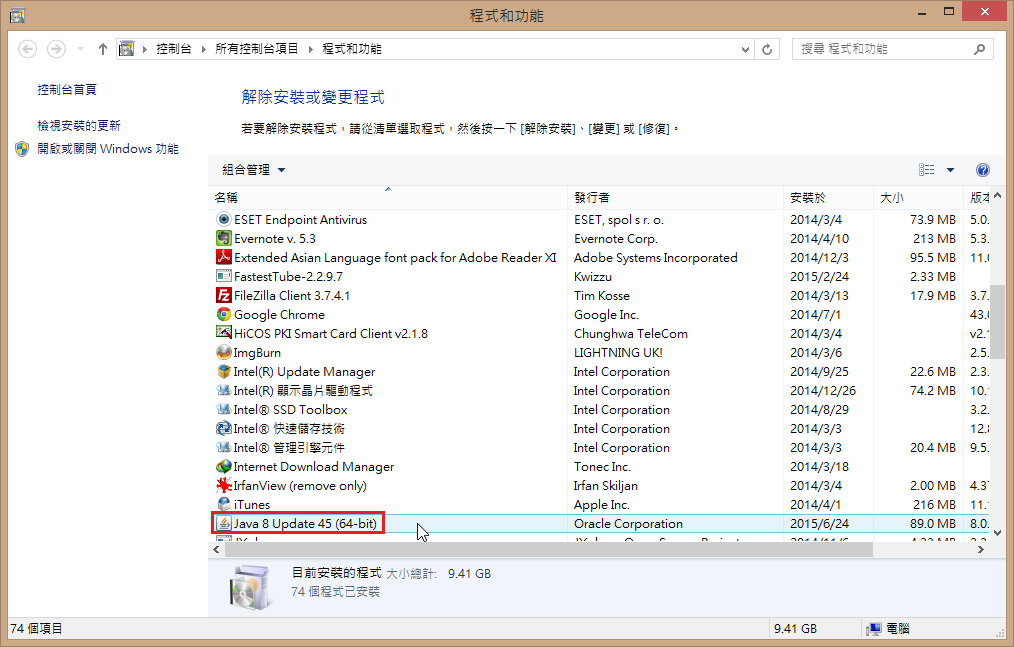Select publisher Tonec Inc.
Viewport: 1014px width, 647px height.
(x=601, y=466)
